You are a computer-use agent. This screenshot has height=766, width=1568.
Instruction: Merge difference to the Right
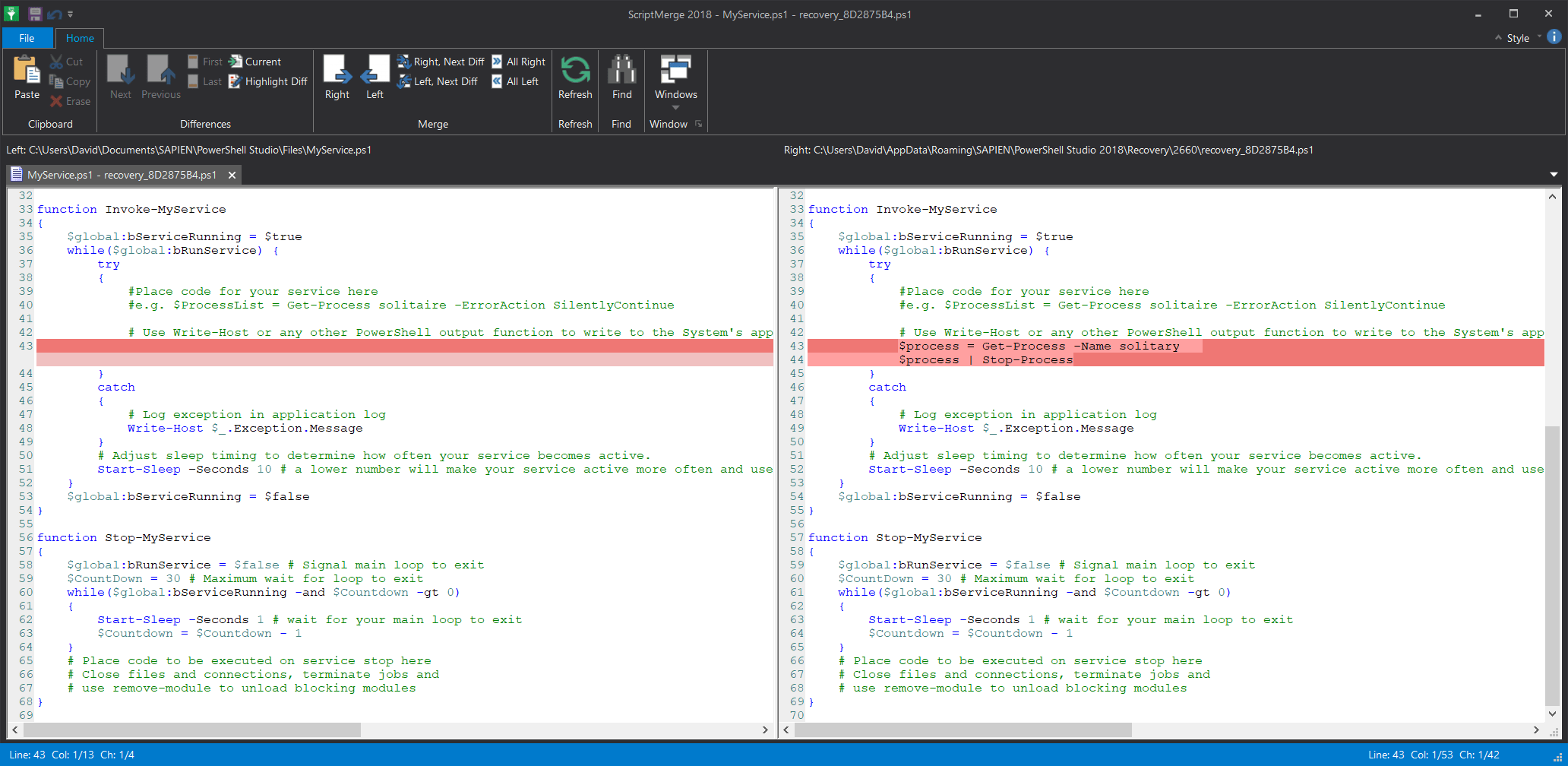click(x=337, y=78)
